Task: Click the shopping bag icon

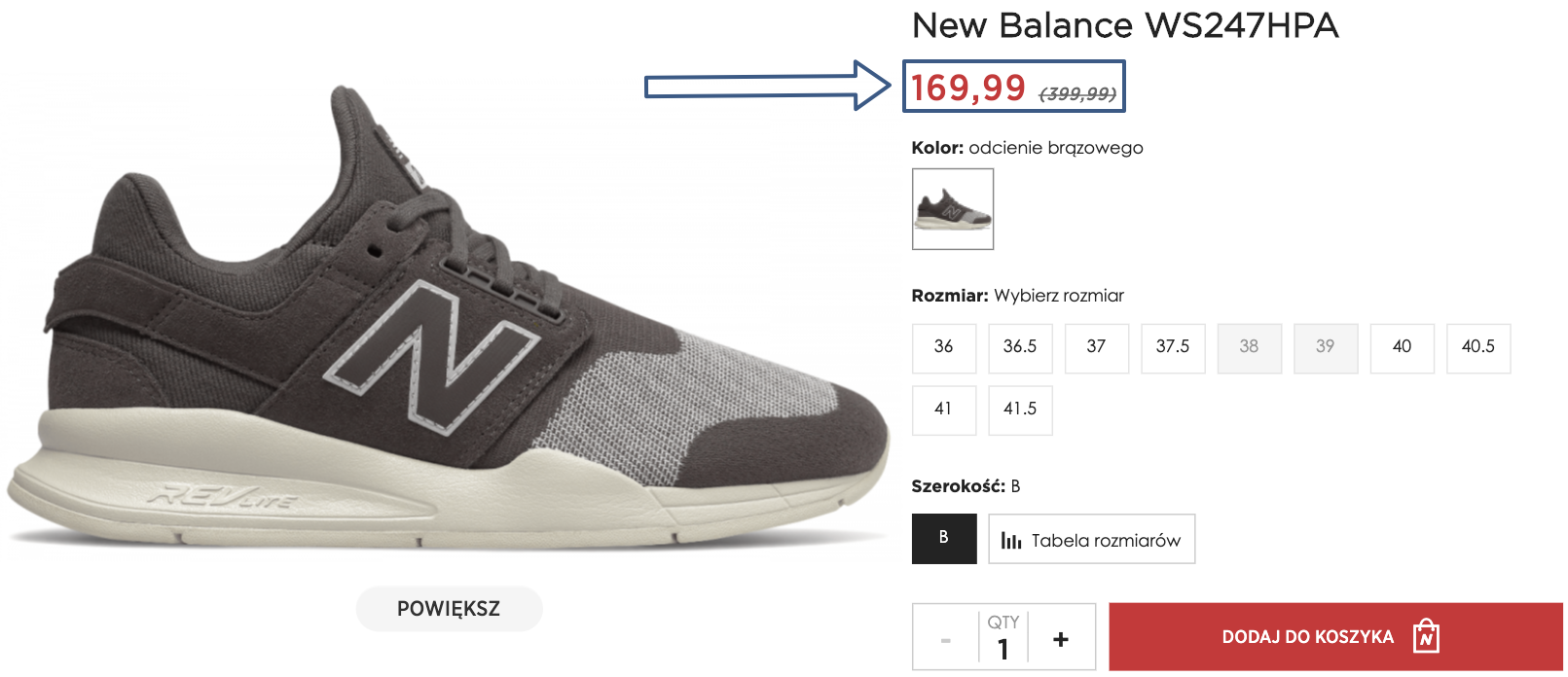Action: [1426, 637]
